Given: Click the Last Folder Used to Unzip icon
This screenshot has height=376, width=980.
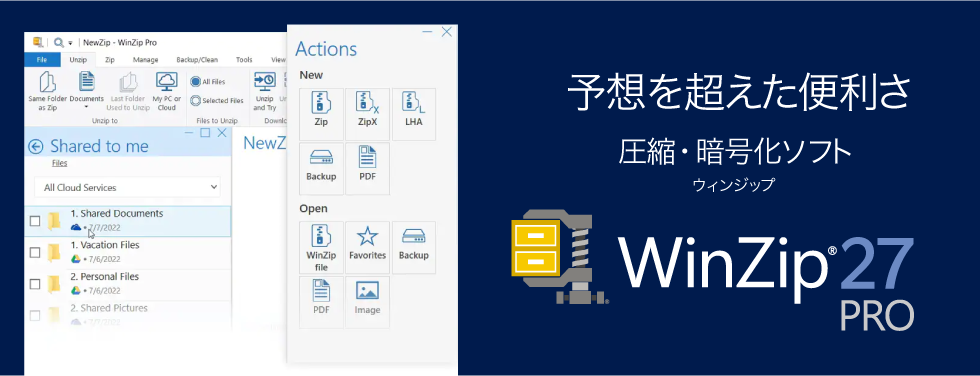Looking at the screenshot, I should click(129, 82).
